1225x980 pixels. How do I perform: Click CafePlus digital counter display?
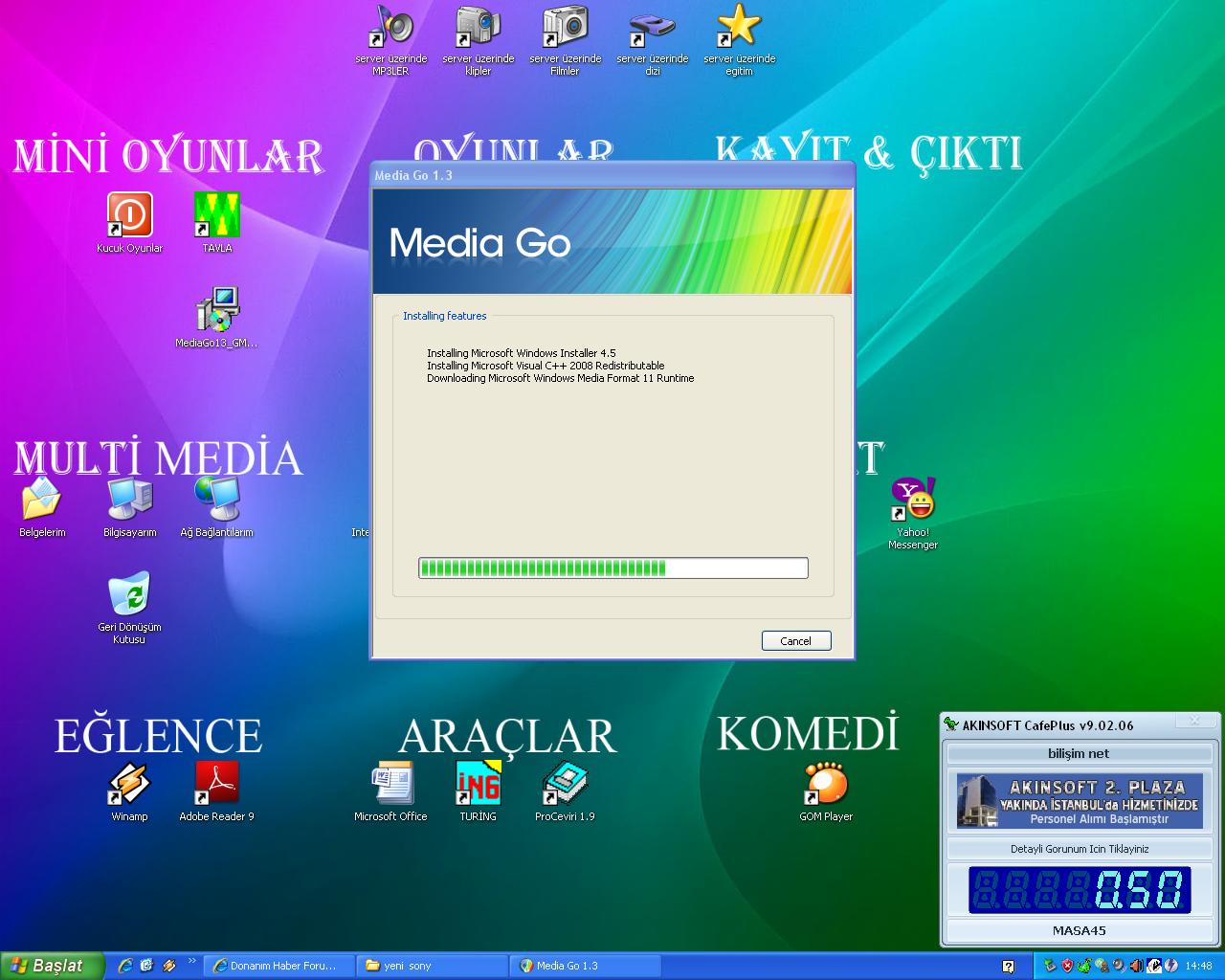(1079, 890)
